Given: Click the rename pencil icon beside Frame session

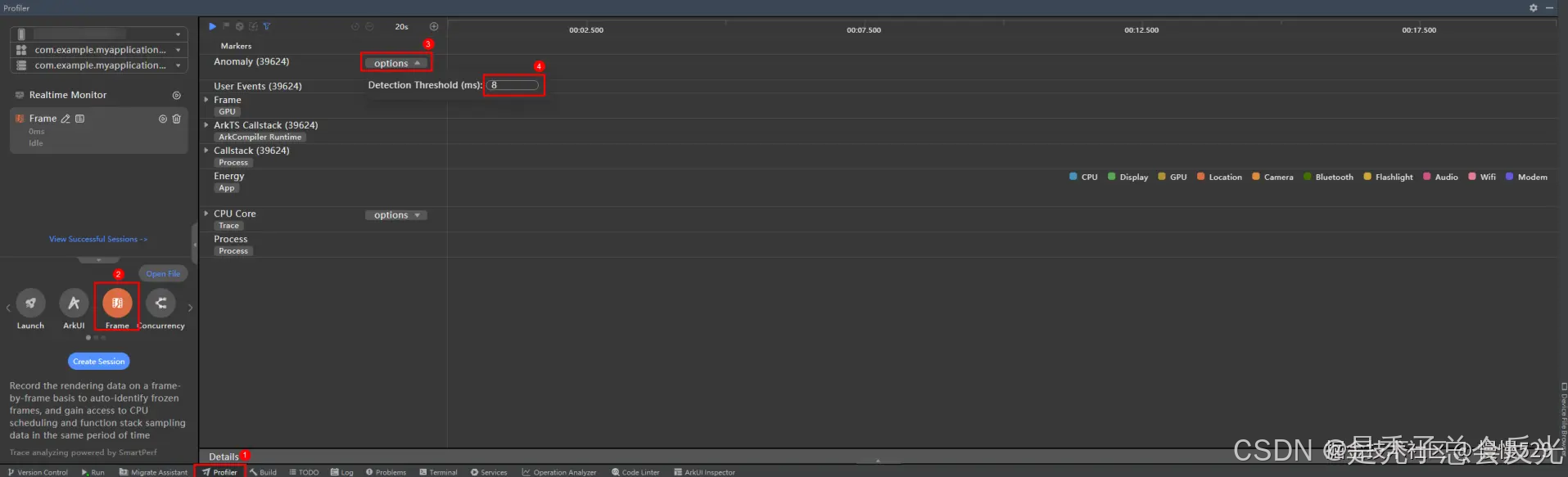Looking at the screenshot, I should (x=66, y=119).
